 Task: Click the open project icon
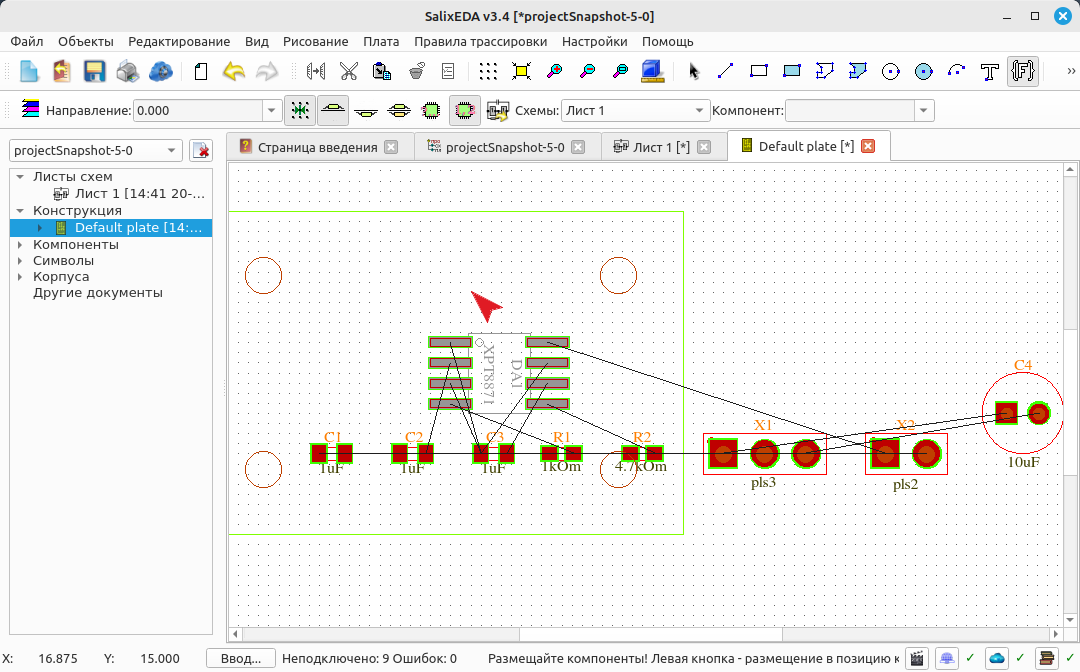[x=61, y=71]
